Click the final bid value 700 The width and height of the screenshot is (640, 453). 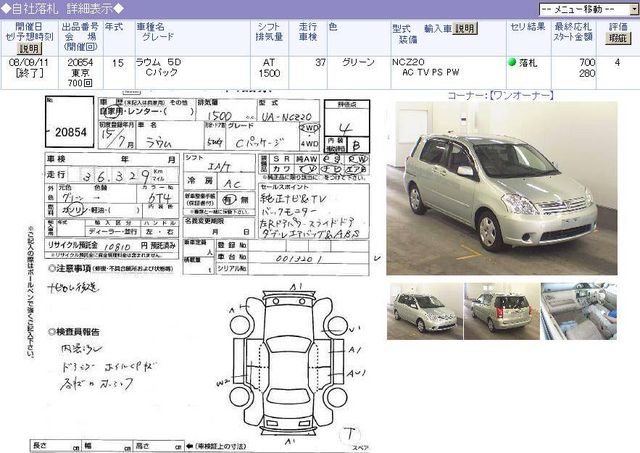click(587, 62)
